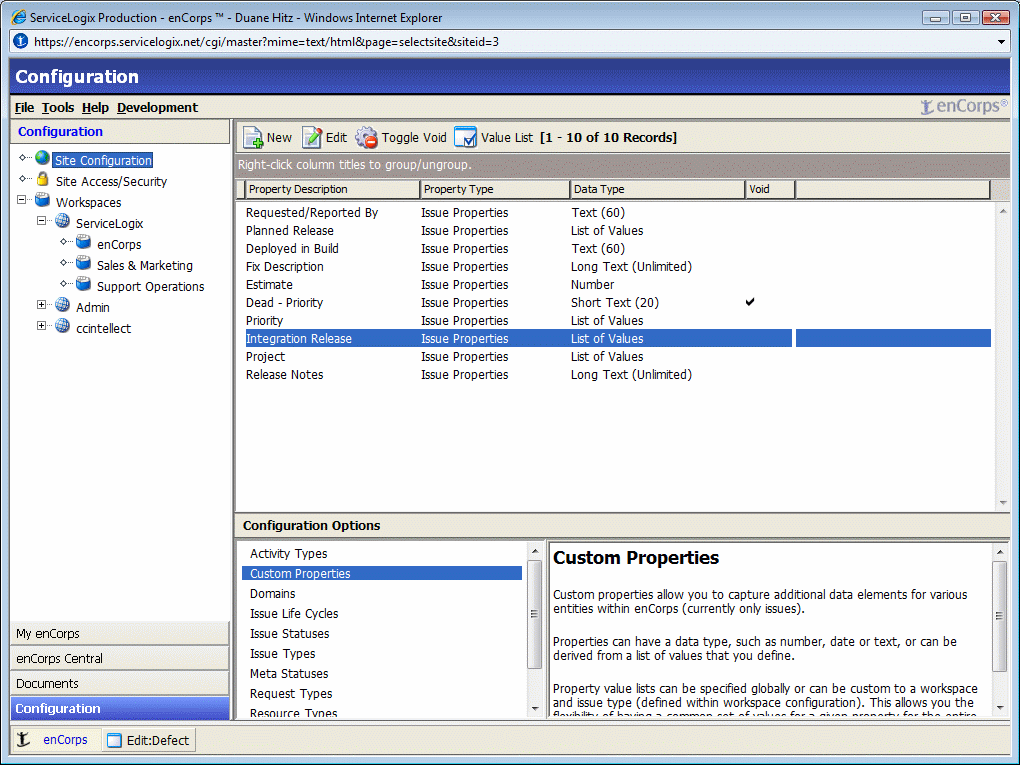The image size is (1020, 765).
Task: Click the ServiceLogix globe icon
Action: coord(62,221)
